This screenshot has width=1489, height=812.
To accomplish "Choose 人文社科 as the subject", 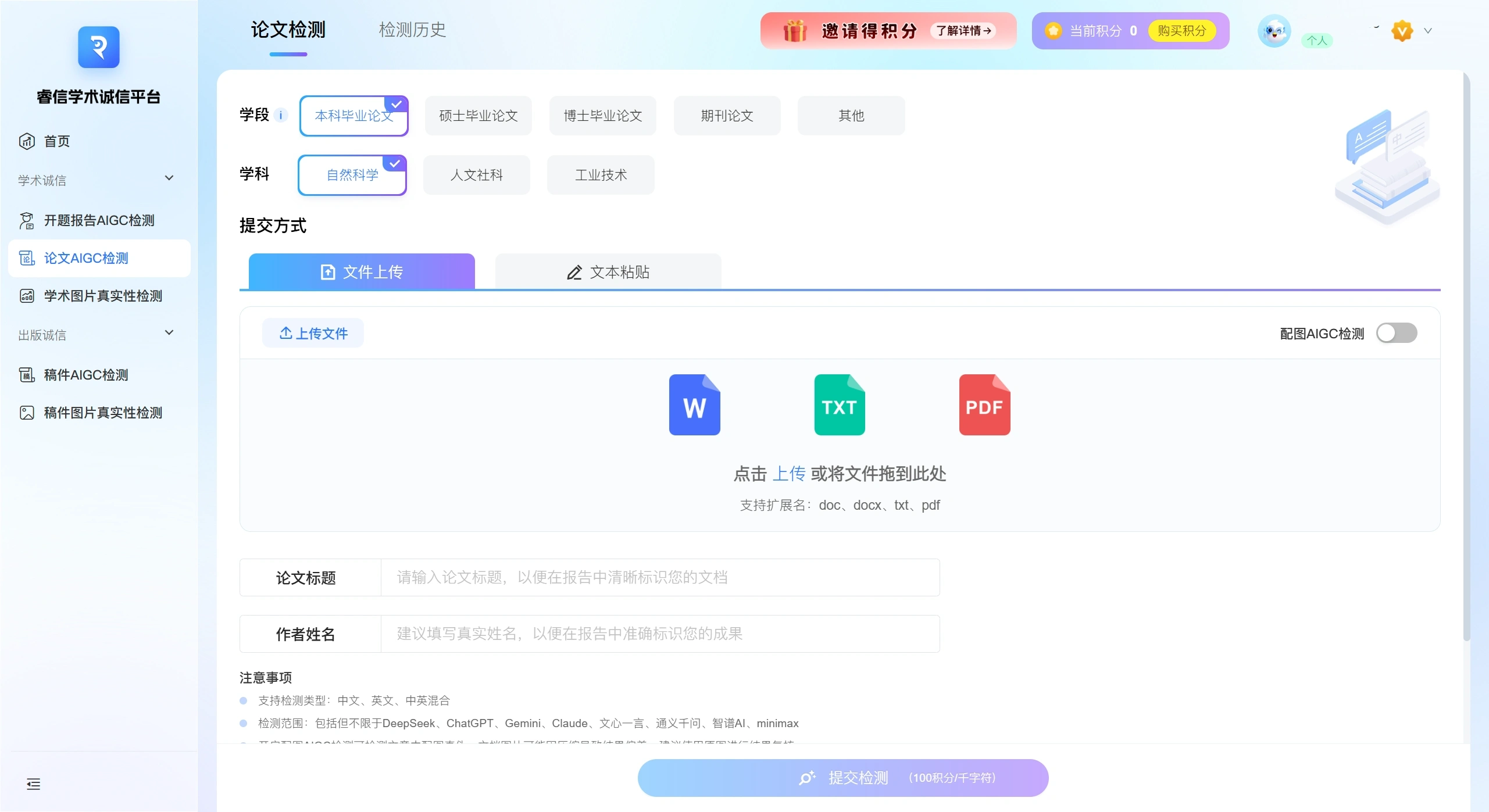I will (477, 174).
